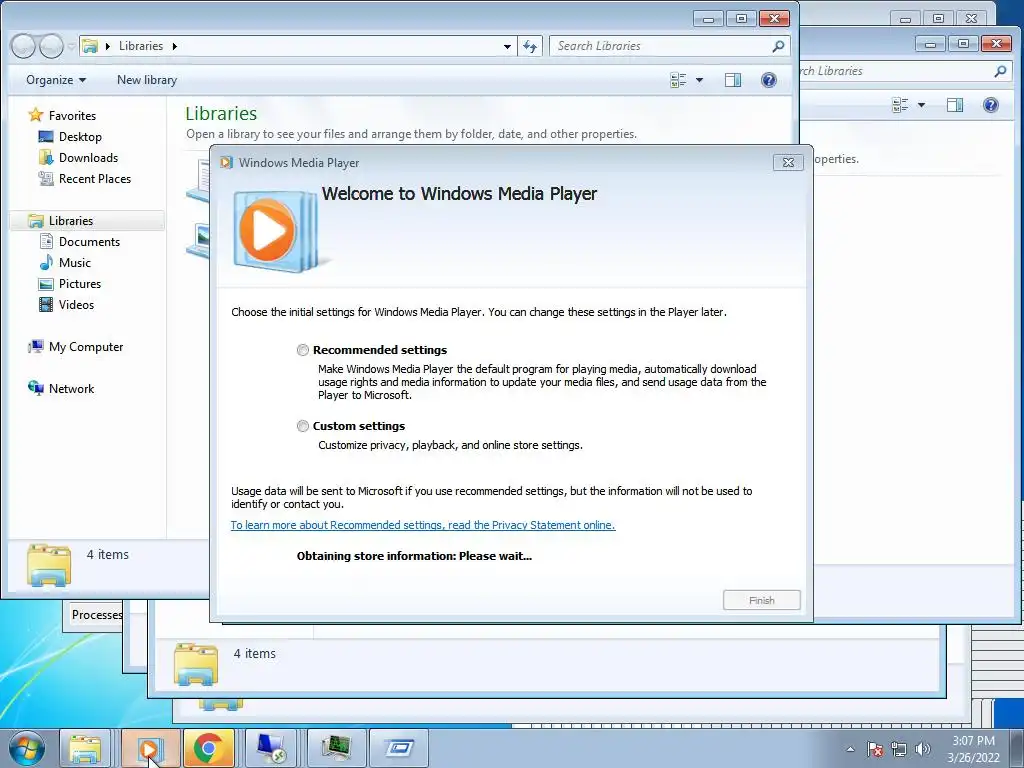This screenshot has width=1024, height=768.
Task: Show hidden tray icons arrow
Action: 850,749
